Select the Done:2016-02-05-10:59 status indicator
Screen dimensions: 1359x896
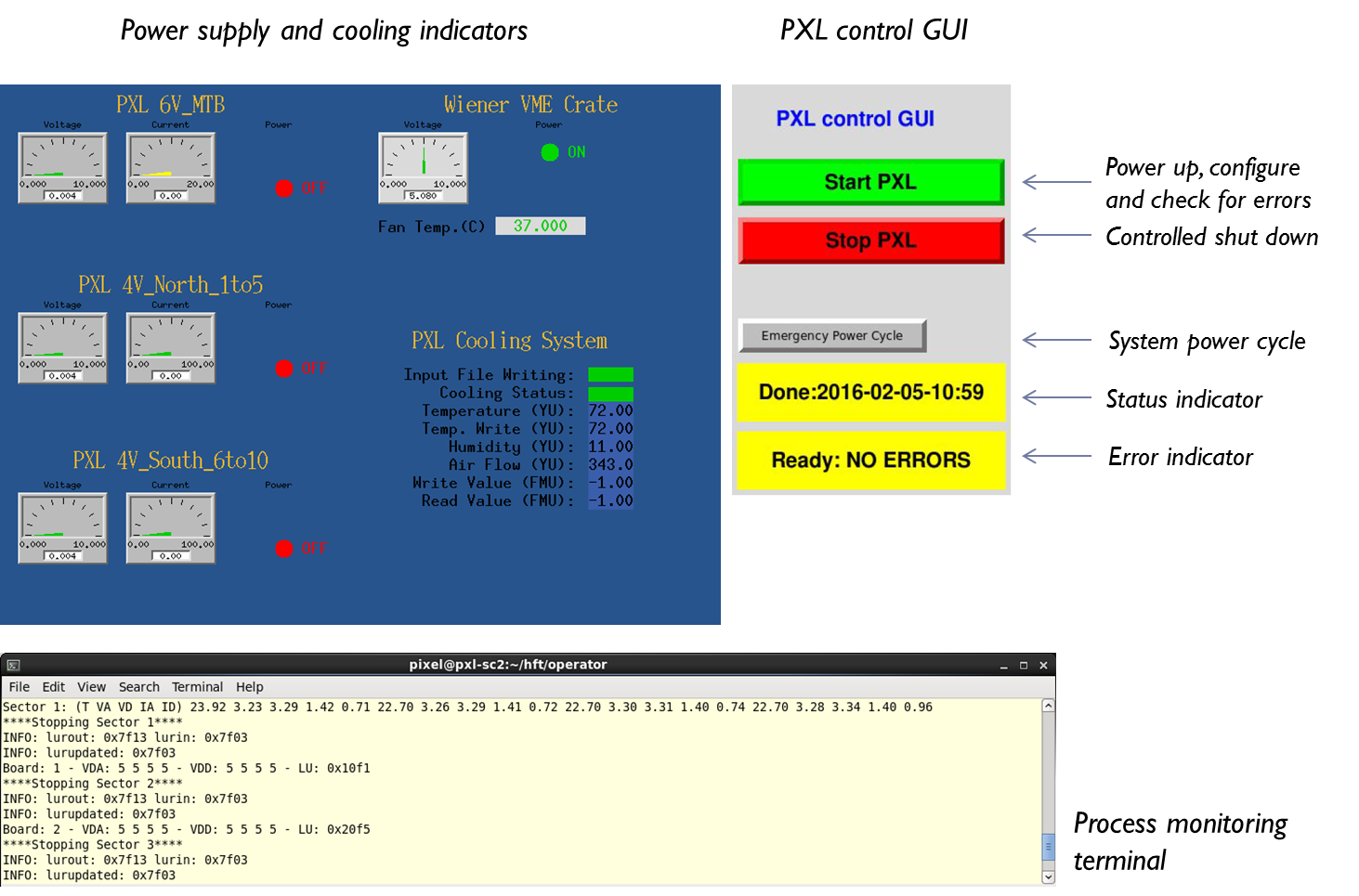[870, 393]
